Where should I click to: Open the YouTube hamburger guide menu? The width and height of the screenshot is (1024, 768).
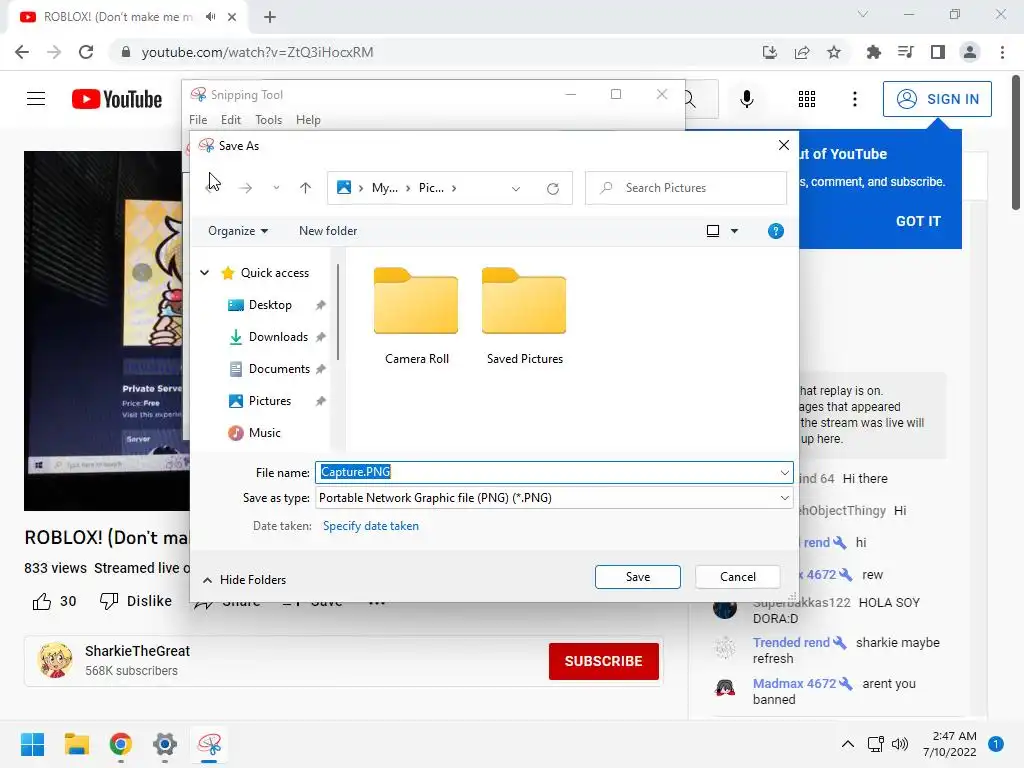[36, 99]
